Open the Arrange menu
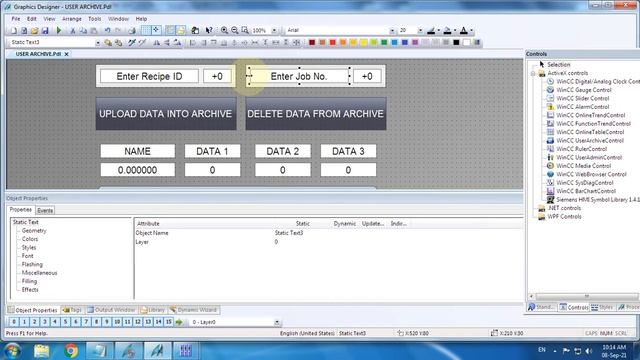 click(72, 19)
